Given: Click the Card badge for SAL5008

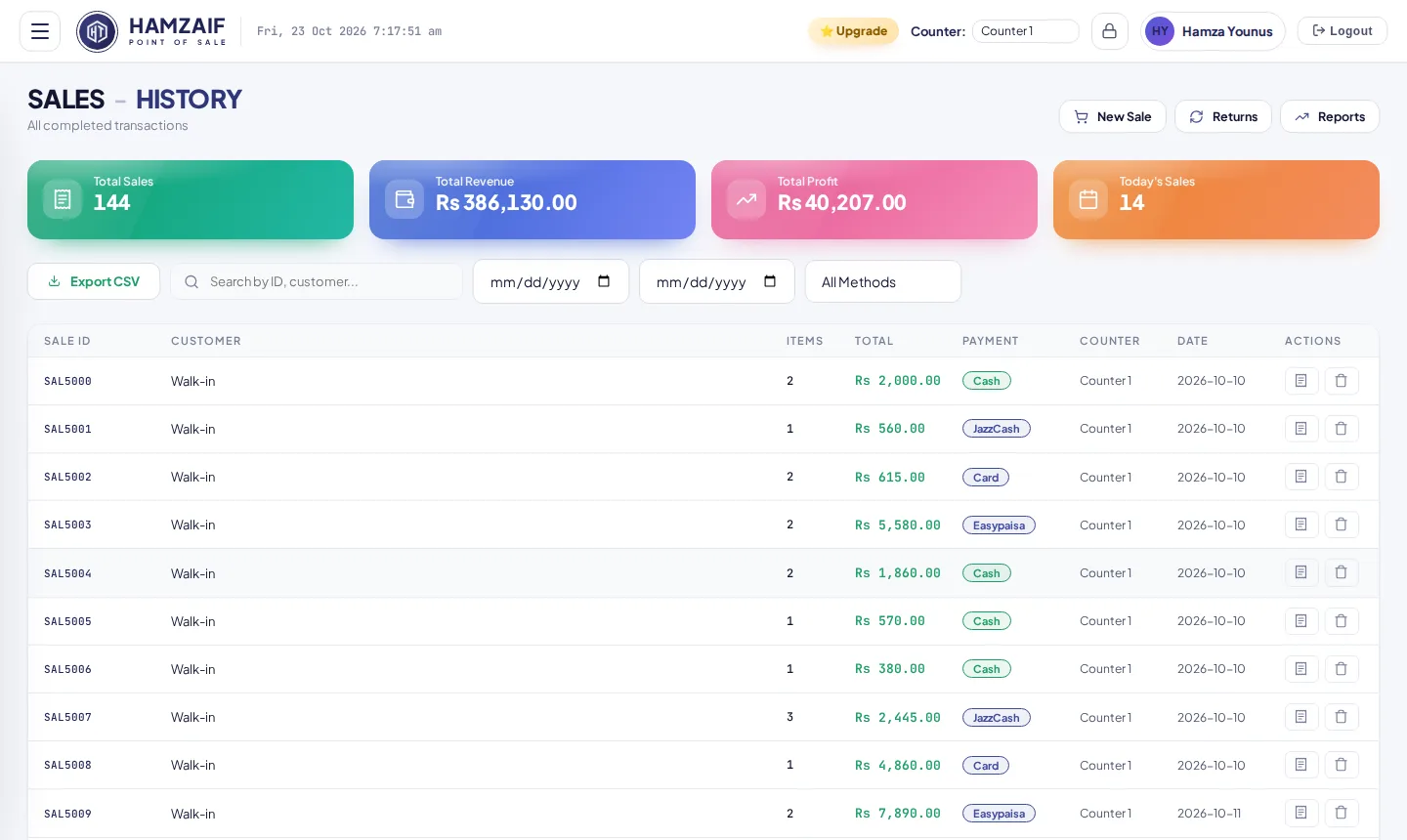Looking at the screenshot, I should coord(986,766).
